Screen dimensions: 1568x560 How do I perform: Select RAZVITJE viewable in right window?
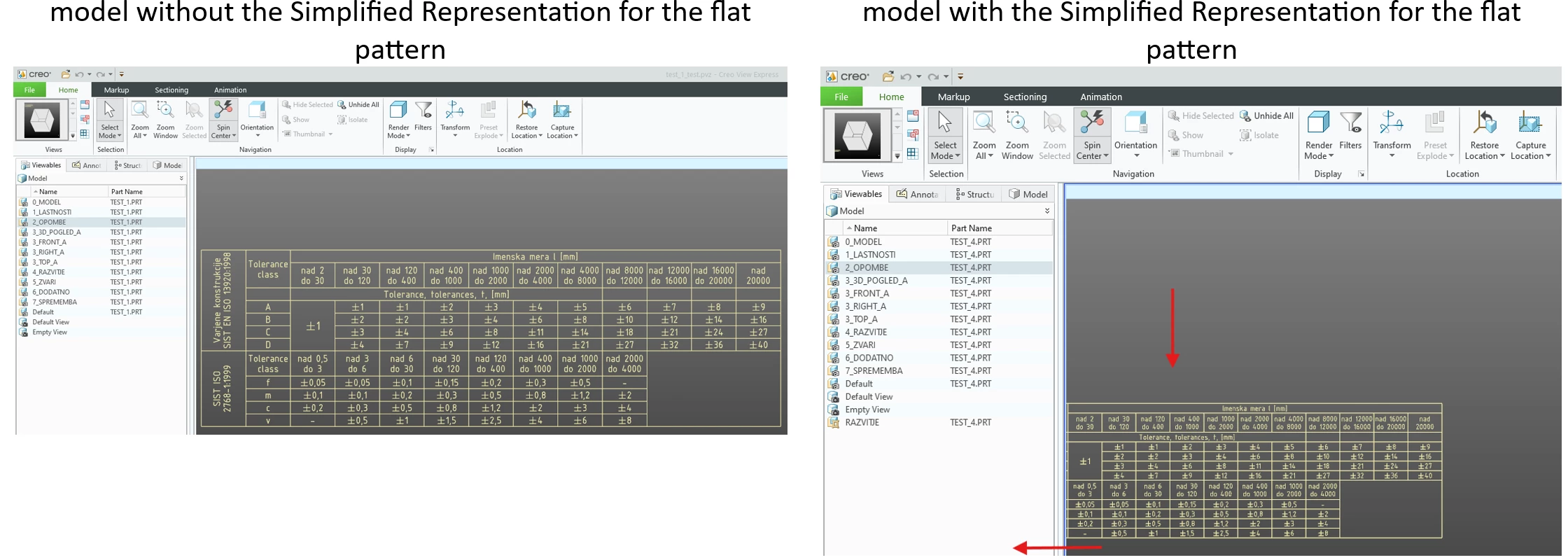click(939, 423)
